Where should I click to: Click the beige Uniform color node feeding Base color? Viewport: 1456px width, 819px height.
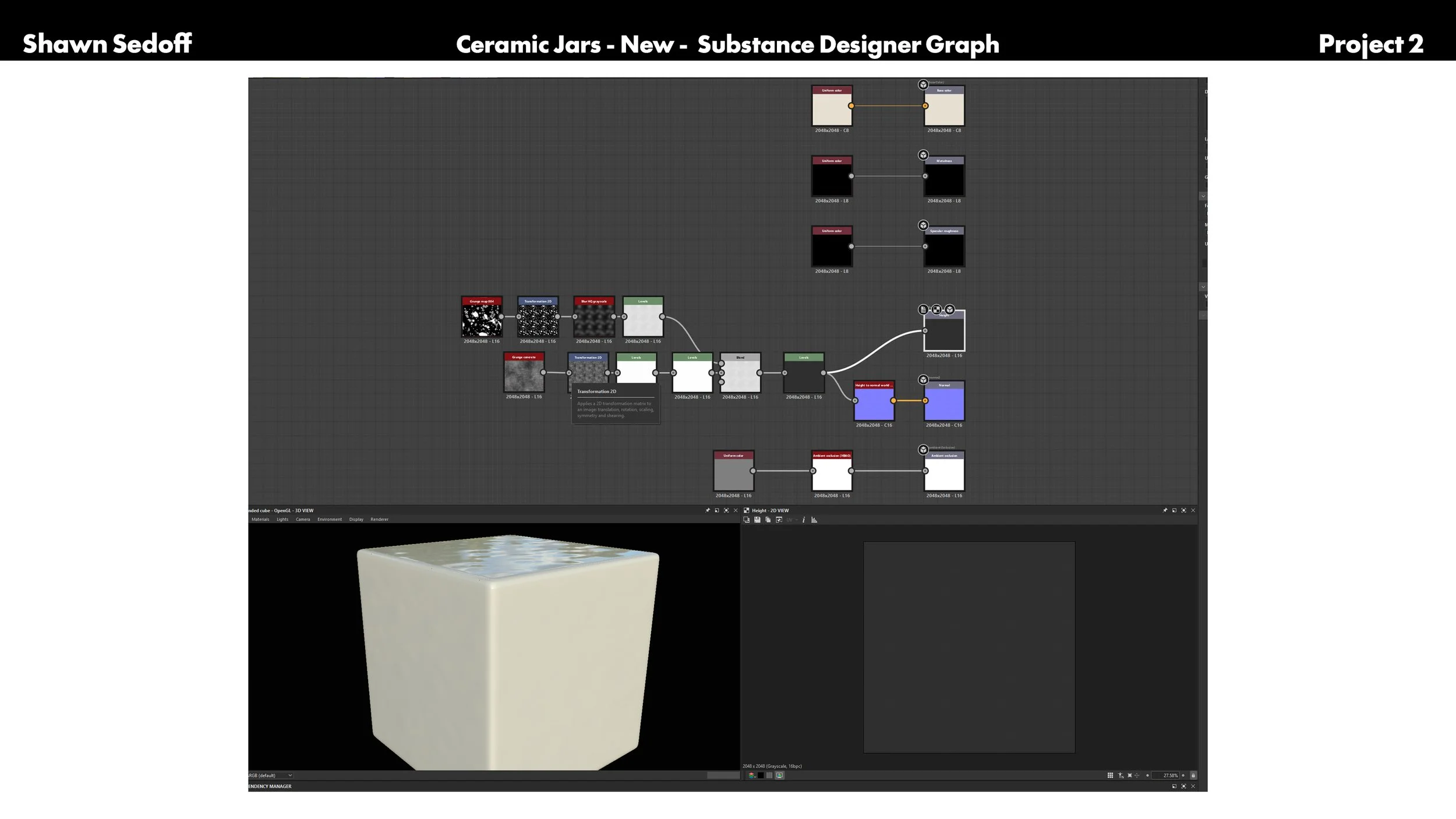[x=832, y=106]
